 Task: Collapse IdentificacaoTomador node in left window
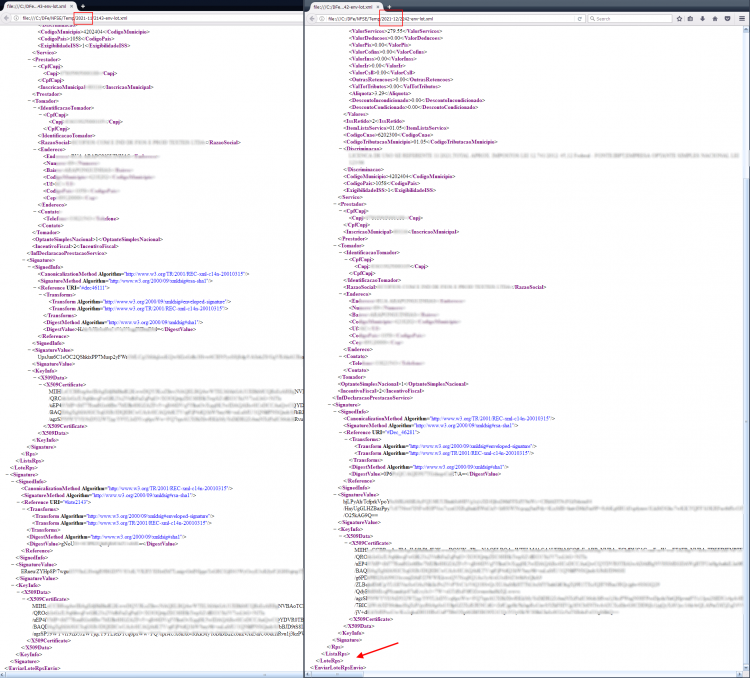point(35,108)
